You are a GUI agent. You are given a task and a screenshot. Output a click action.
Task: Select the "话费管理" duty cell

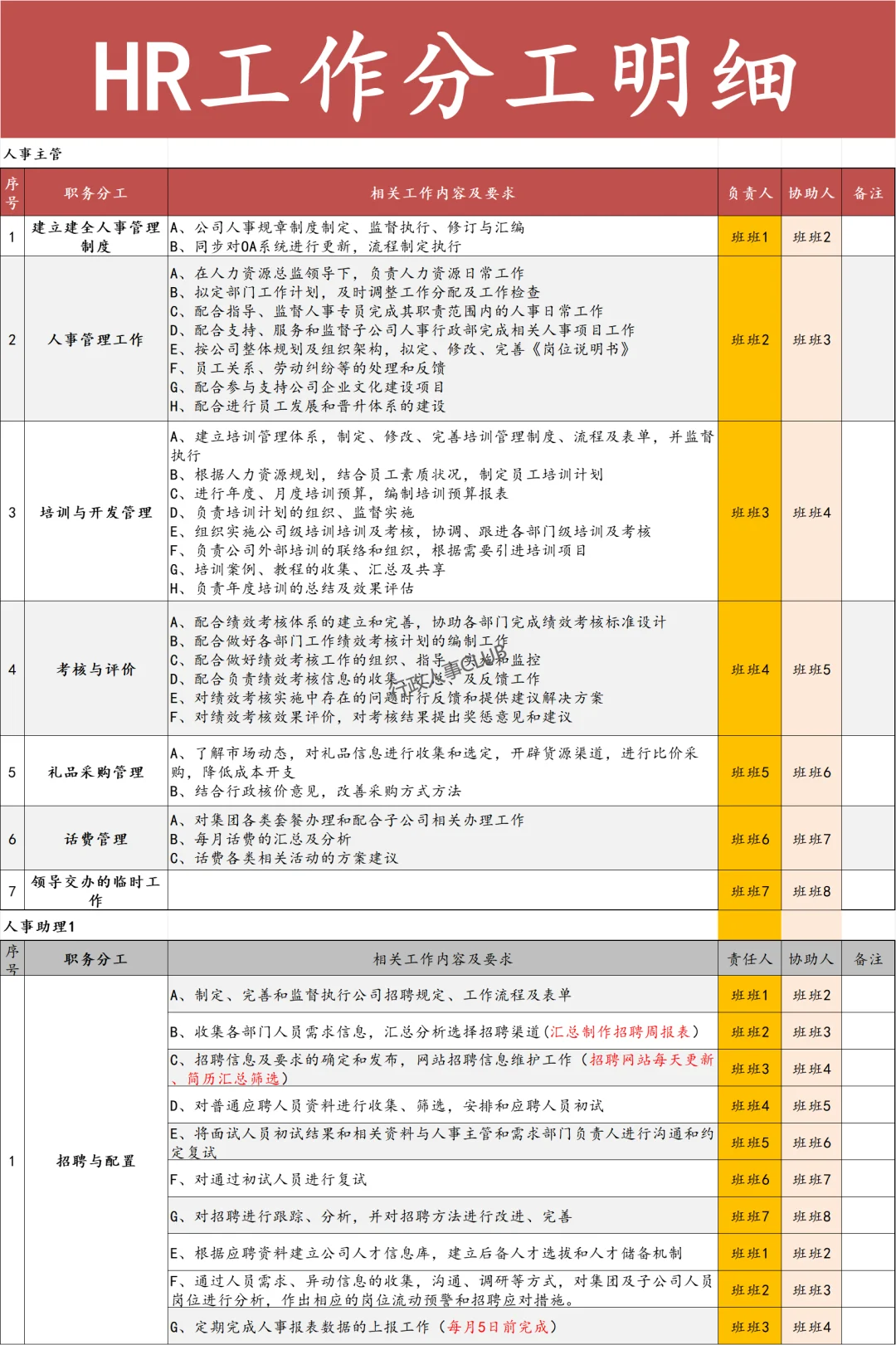tap(96, 839)
